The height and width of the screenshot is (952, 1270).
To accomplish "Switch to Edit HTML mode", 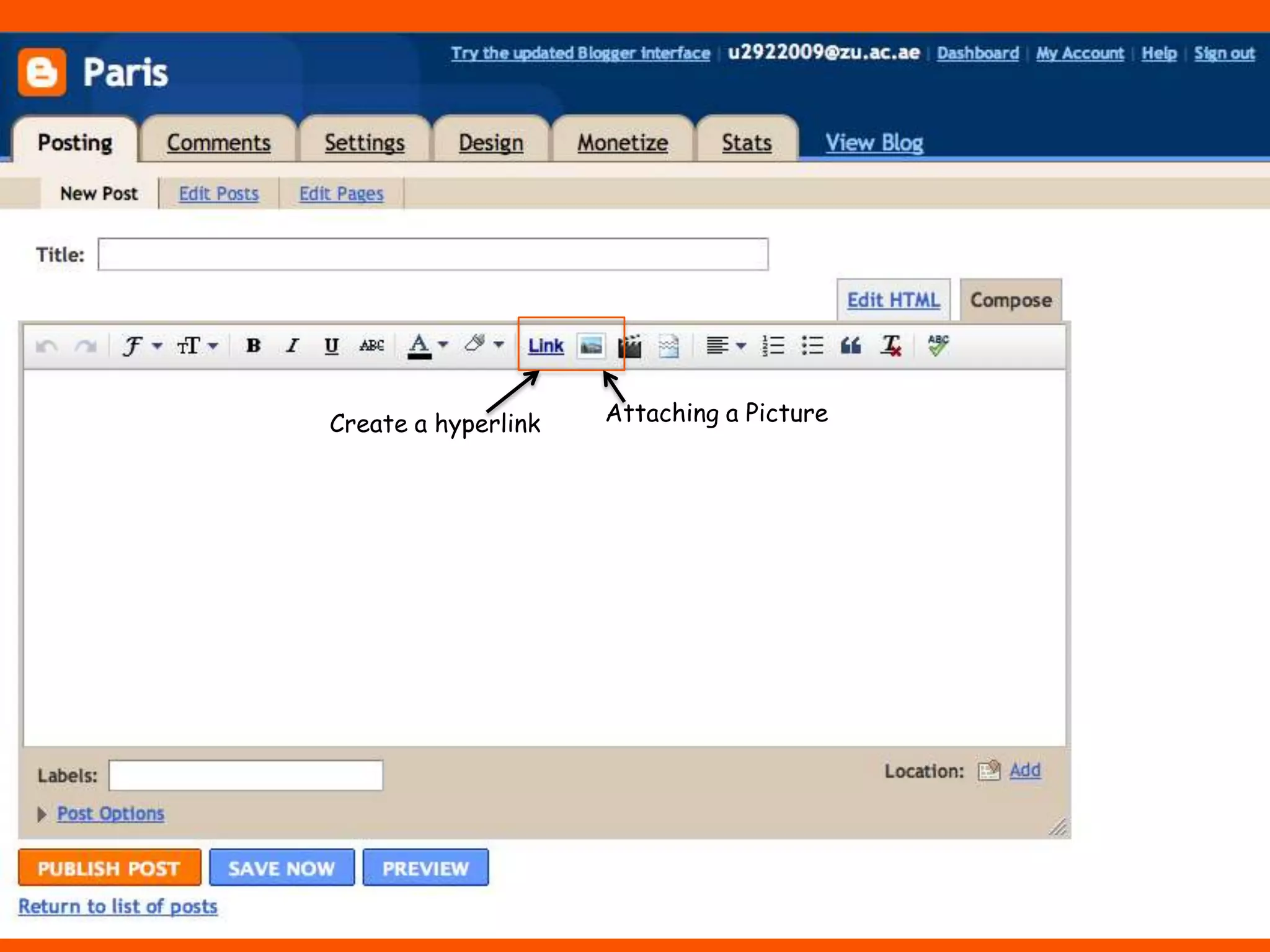I will click(x=893, y=300).
